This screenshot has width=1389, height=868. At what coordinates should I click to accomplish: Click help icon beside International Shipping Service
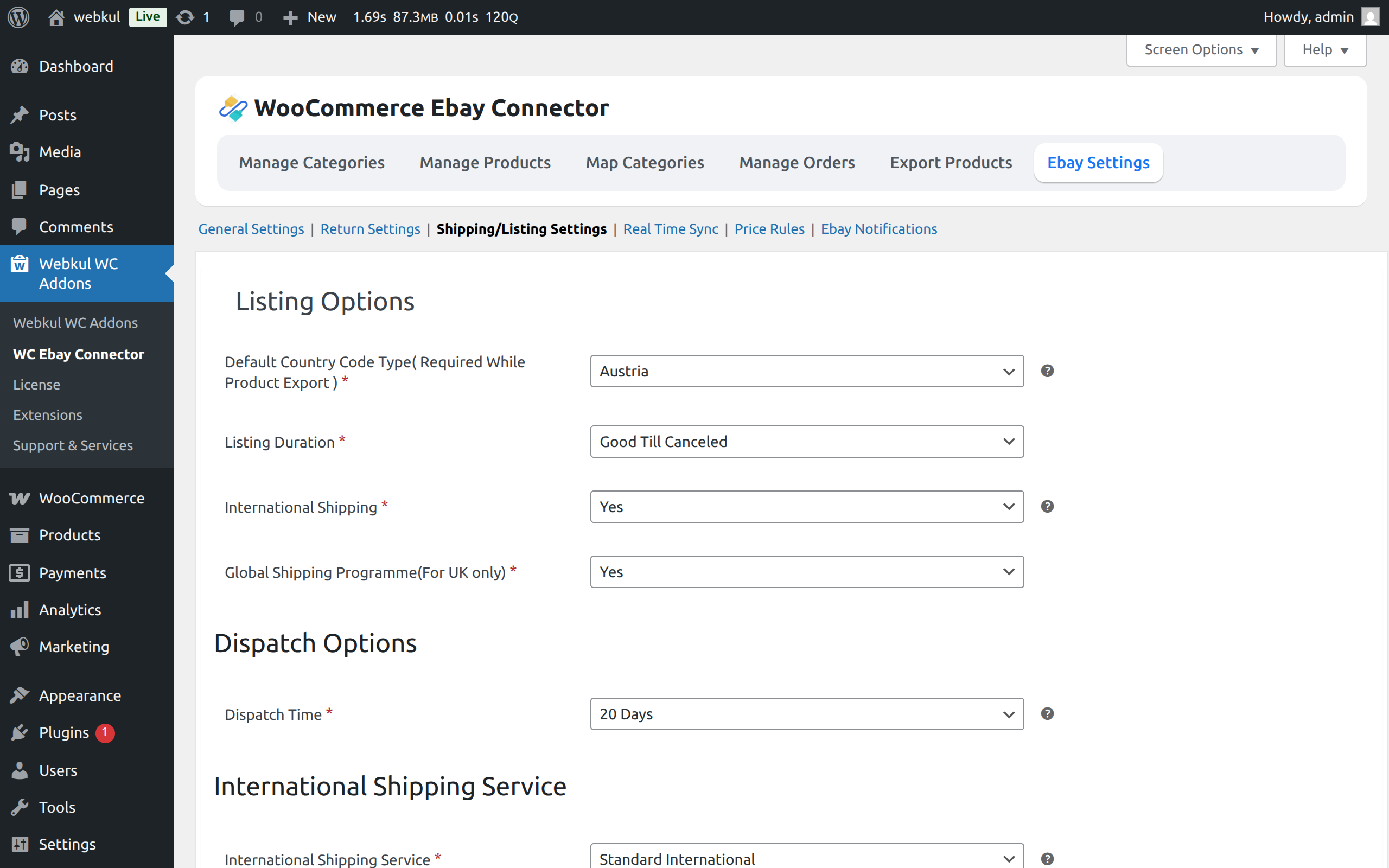coord(1048,859)
